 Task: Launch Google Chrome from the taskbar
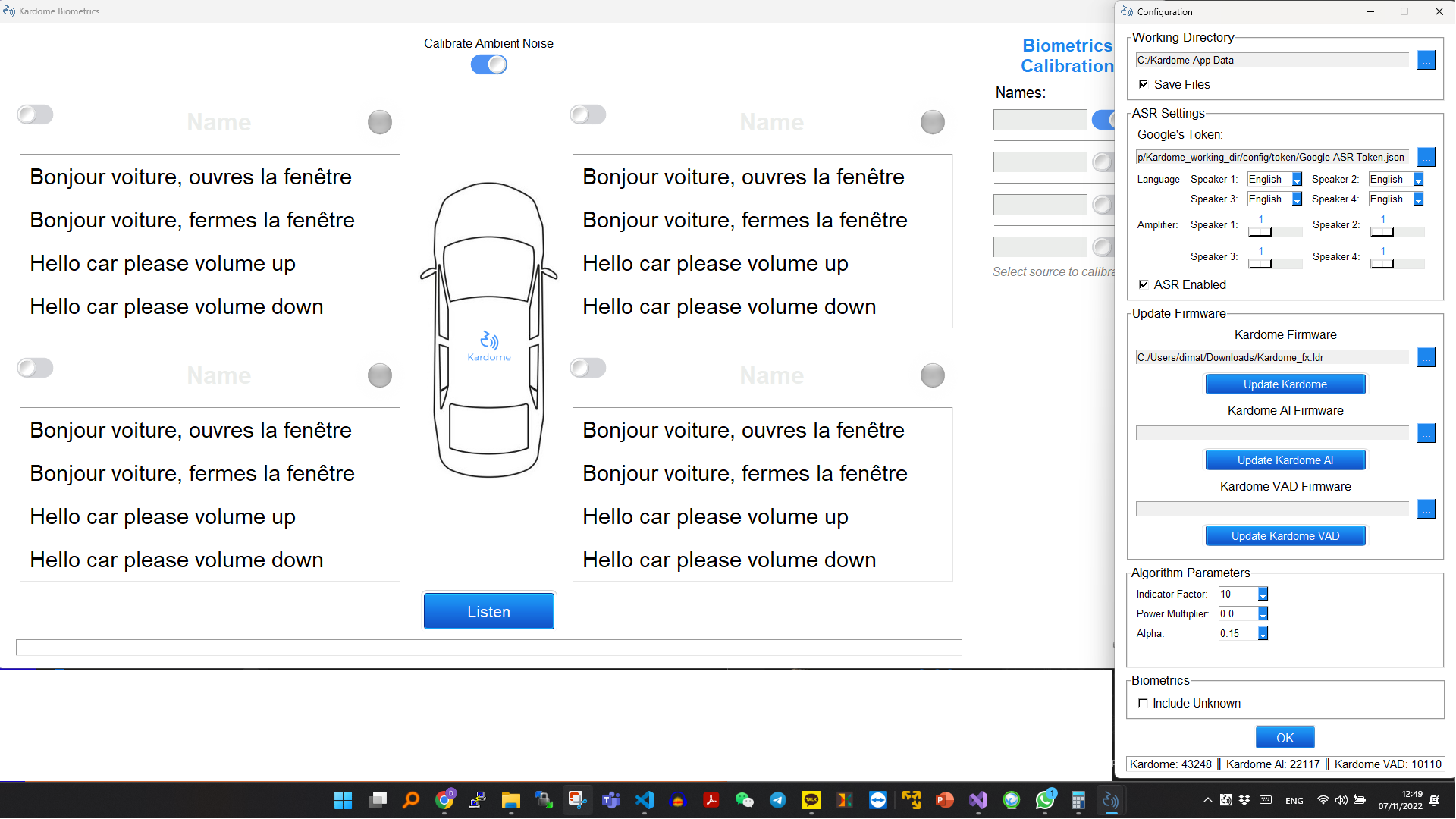pyautogui.click(x=444, y=800)
